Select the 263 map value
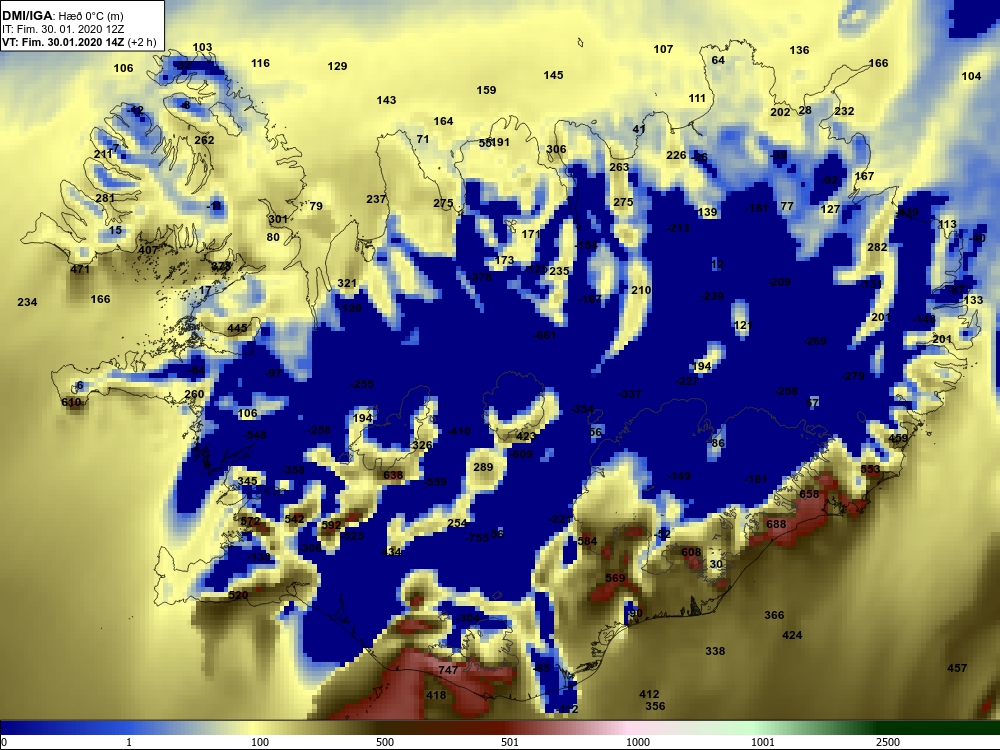This screenshot has width=1000, height=750. [x=619, y=167]
